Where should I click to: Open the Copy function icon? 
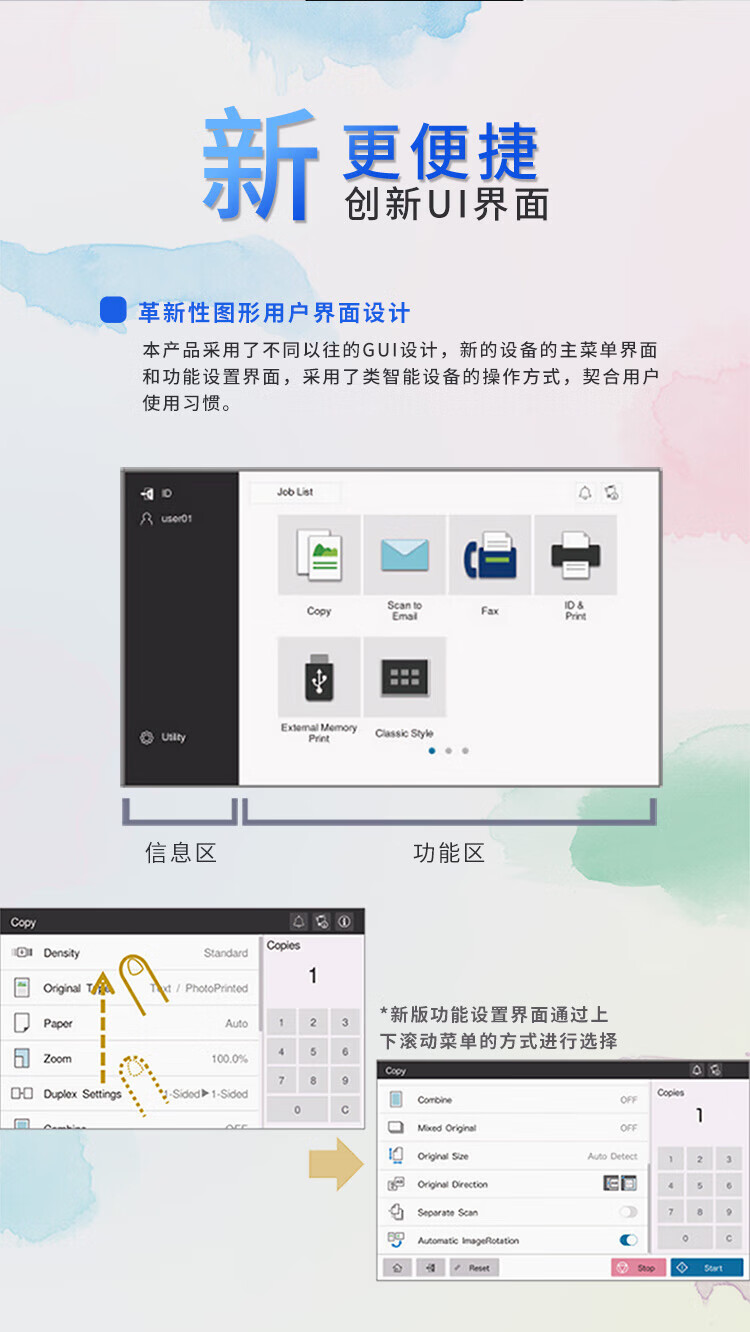(x=319, y=555)
